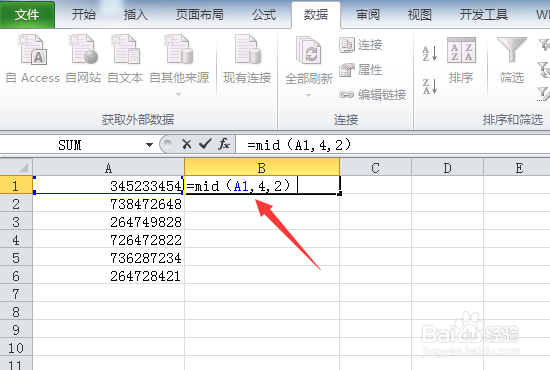Select row 8 header
The width and height of the screenshot is (550, 370).
point(16,311)
